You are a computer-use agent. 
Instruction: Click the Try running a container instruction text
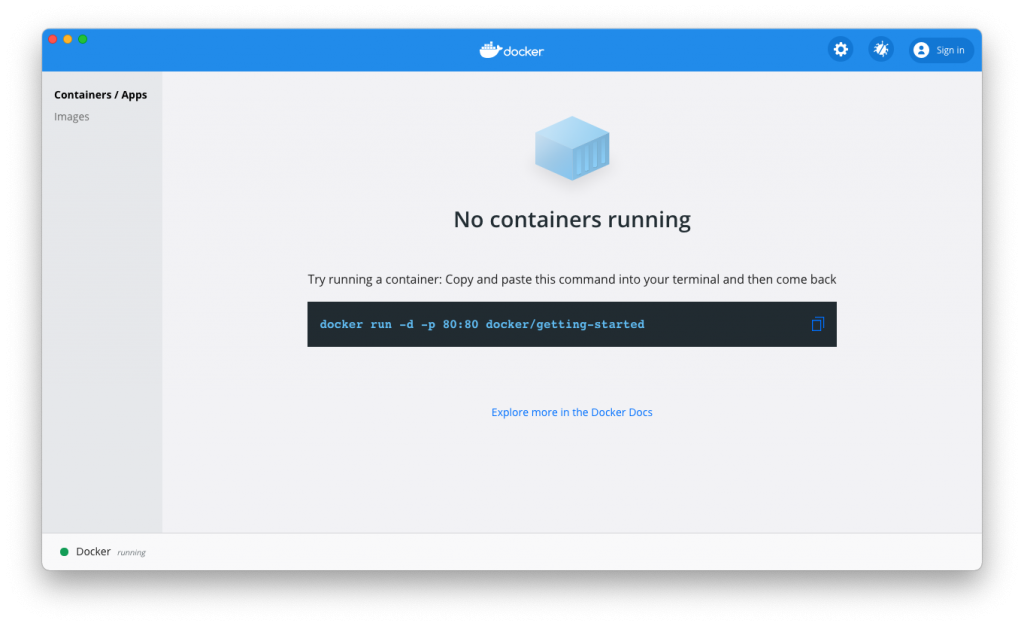[x=572, y=279]
